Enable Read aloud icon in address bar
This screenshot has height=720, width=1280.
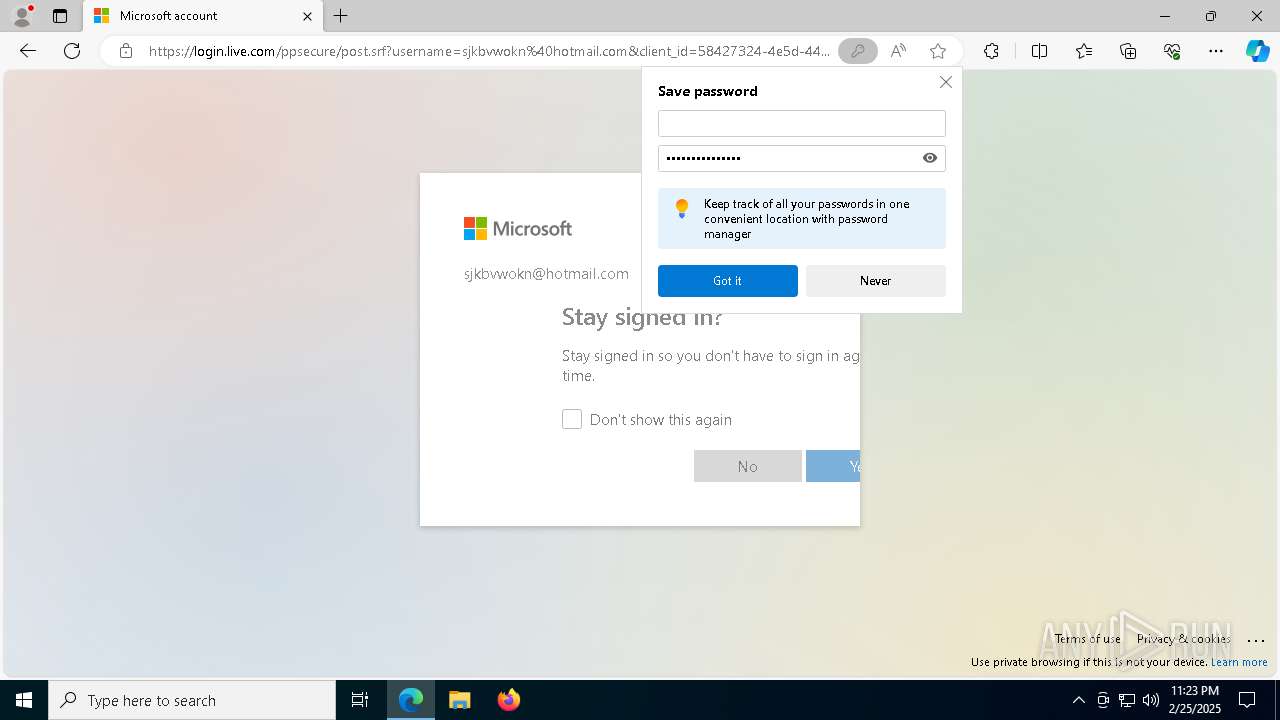coord(898,51)
